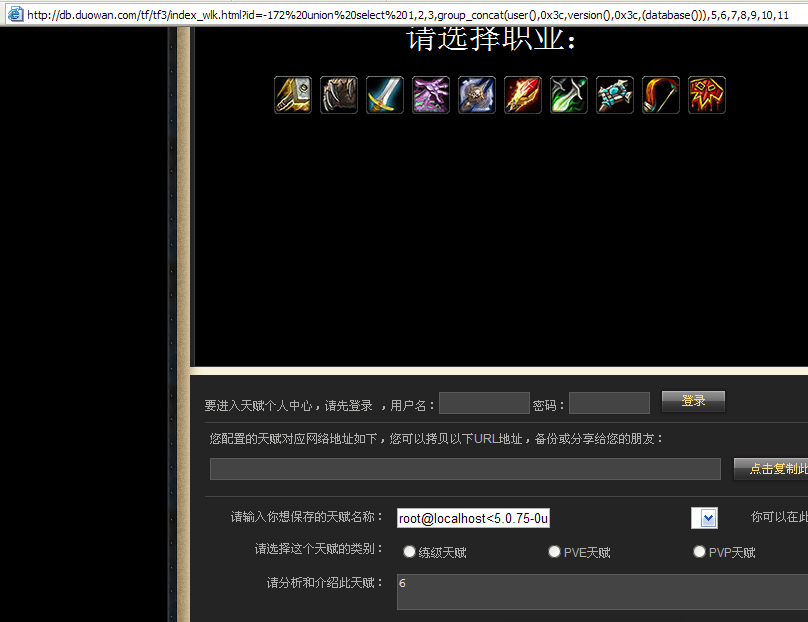Screen dimensions: 808x622
Task: Click the 登录 login button
Action: tap(693, 401)
